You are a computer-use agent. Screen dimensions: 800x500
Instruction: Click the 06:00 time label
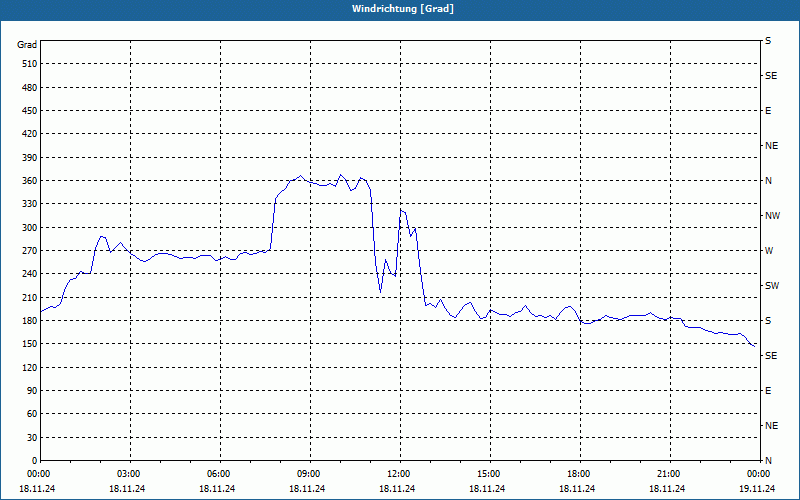220,474
